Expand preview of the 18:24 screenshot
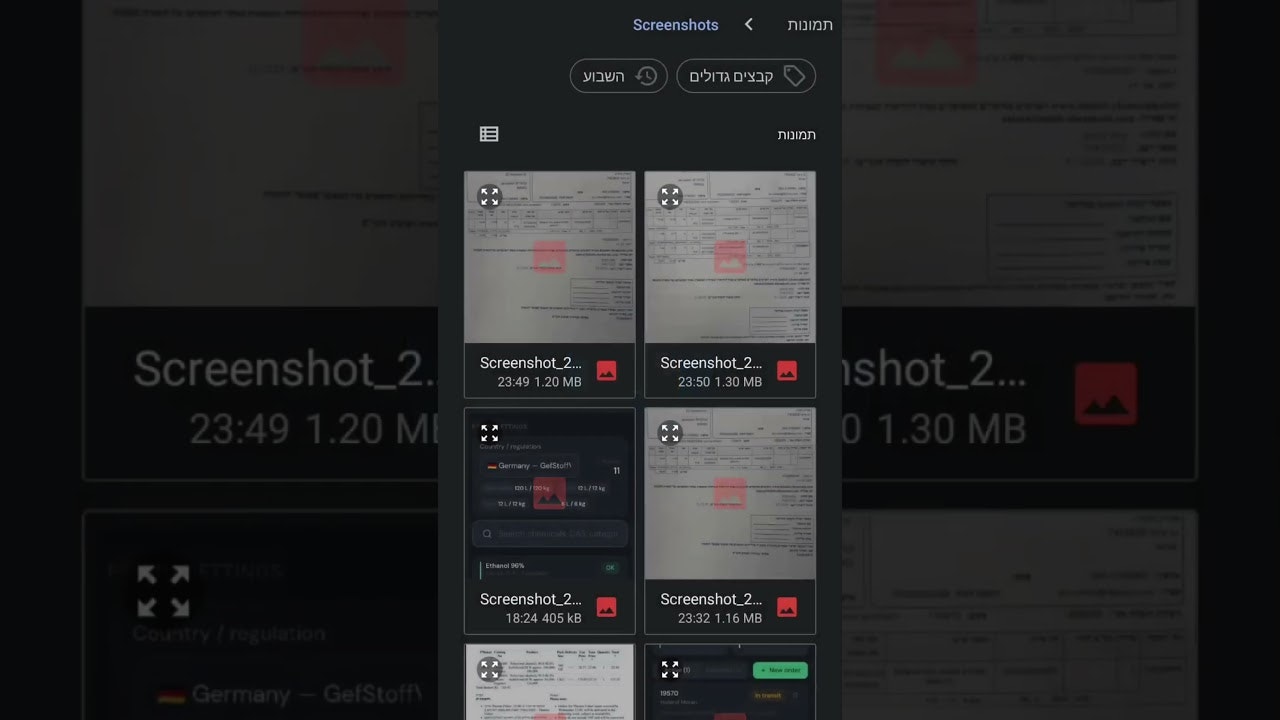This screenshot has width=1280, height=720. pos(489,433)
